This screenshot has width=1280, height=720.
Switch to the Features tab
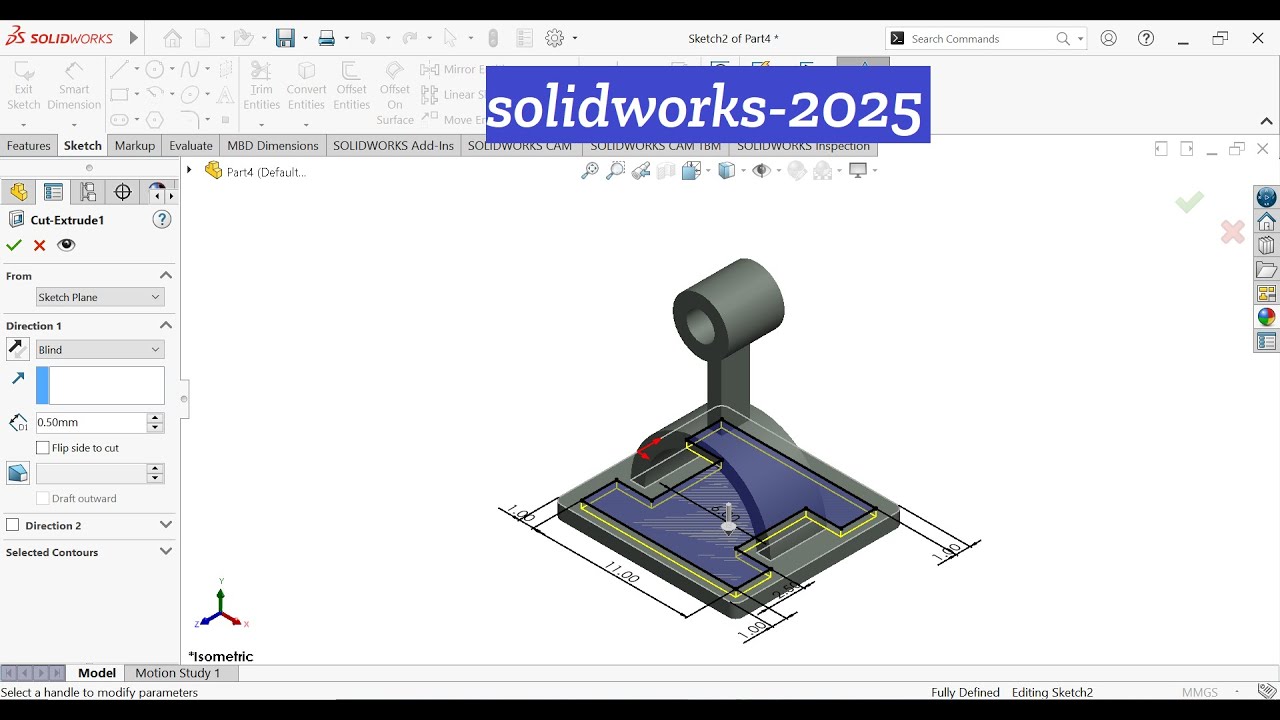point(29,145)
